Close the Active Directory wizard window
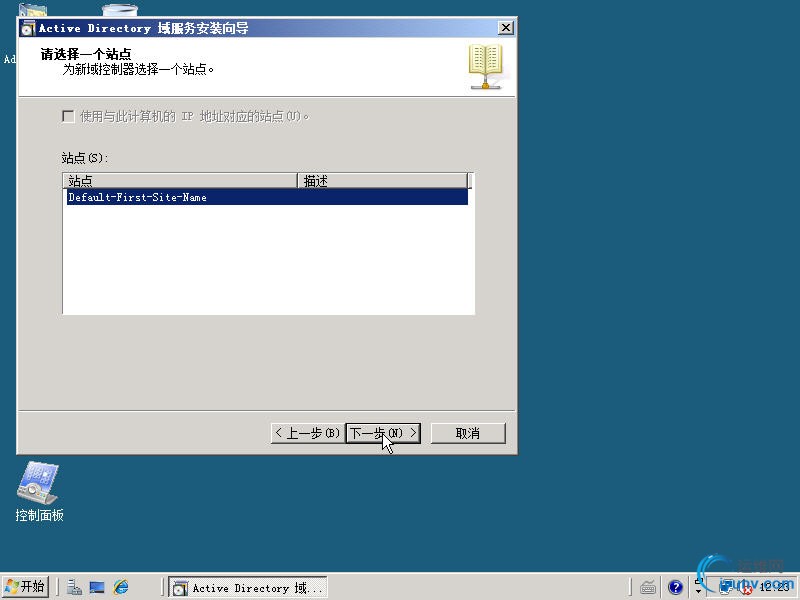The image size is (800, 600). (x=505, y=28)
